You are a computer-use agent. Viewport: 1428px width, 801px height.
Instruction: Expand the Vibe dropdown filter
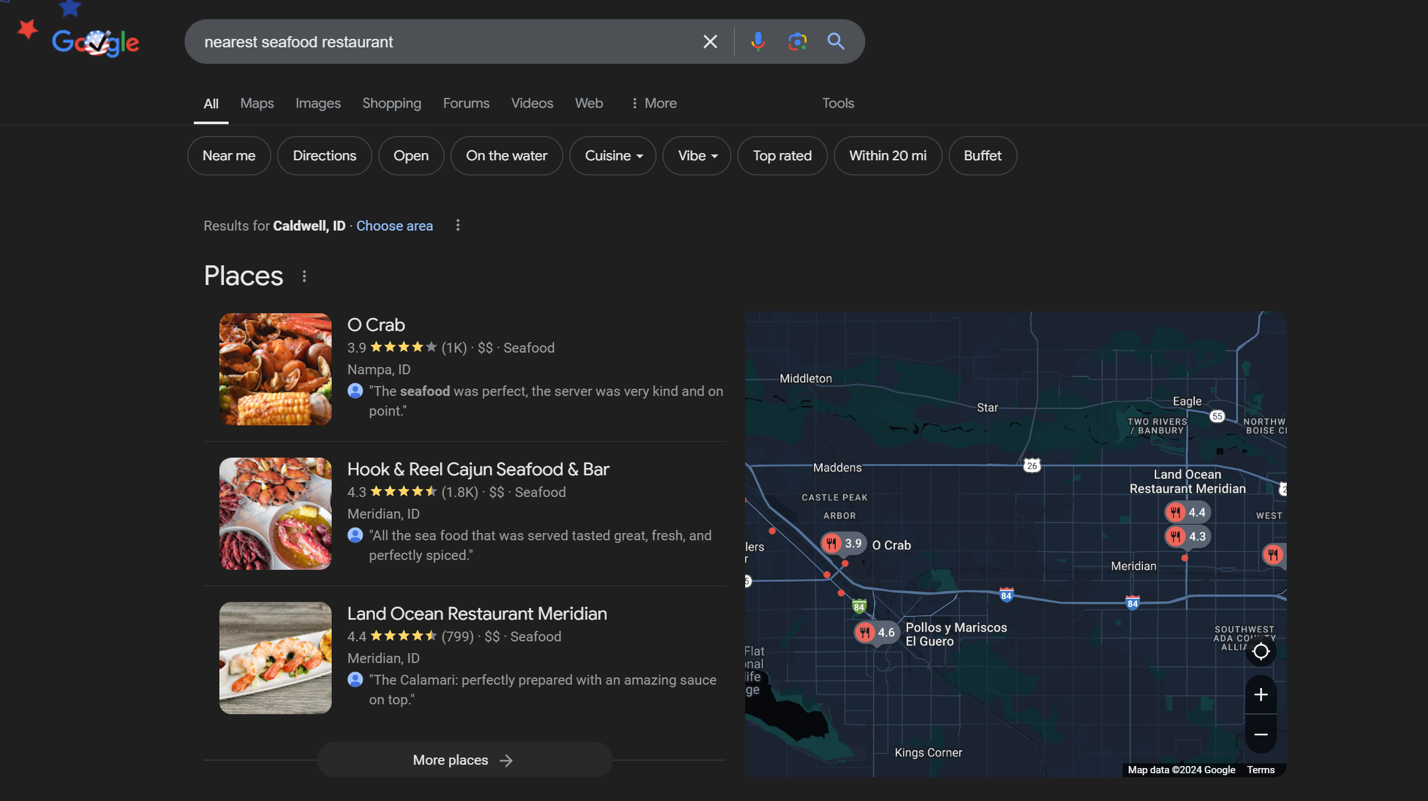[x=697, y=156]
